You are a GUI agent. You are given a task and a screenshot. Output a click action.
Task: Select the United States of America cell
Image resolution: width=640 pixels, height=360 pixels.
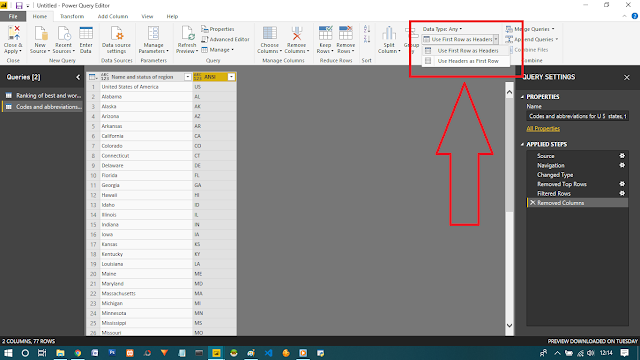[x=146, y=87]
